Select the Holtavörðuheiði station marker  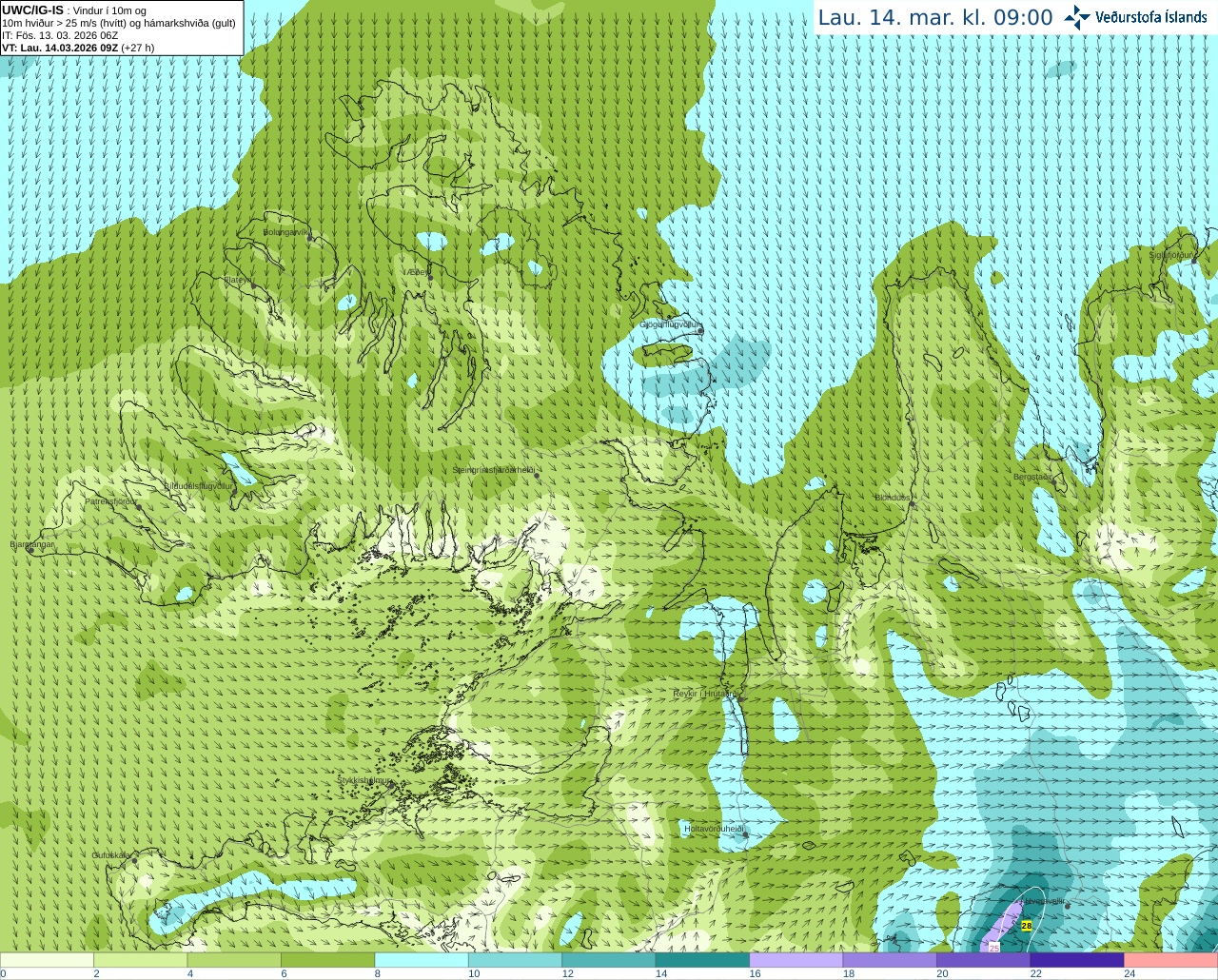click(x=745, y=834)
